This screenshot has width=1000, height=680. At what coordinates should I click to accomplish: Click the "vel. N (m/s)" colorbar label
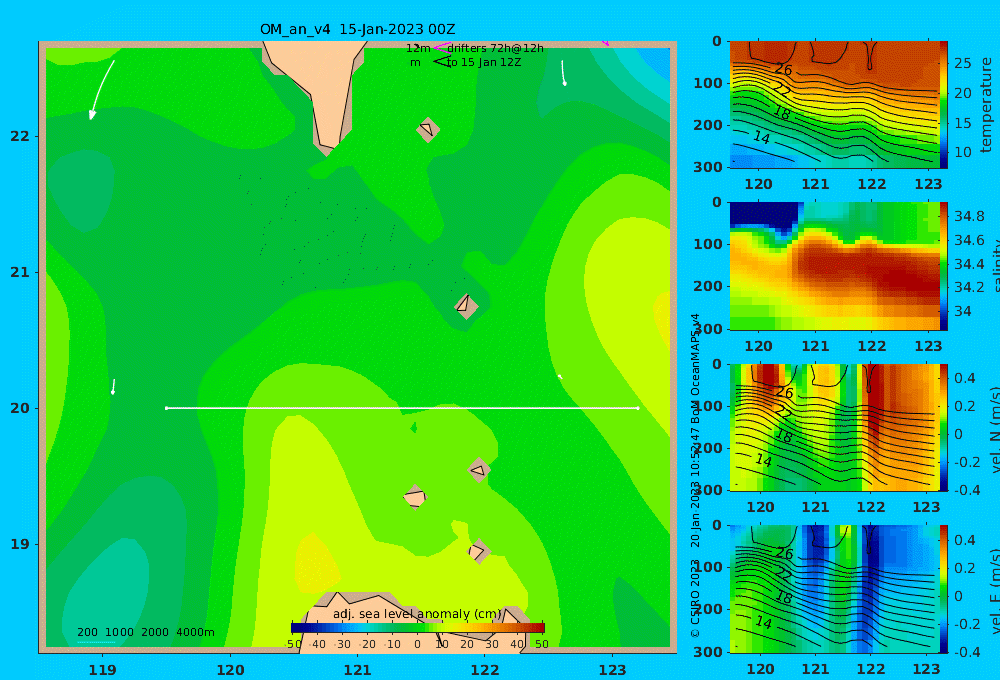[x=994, y=430]
